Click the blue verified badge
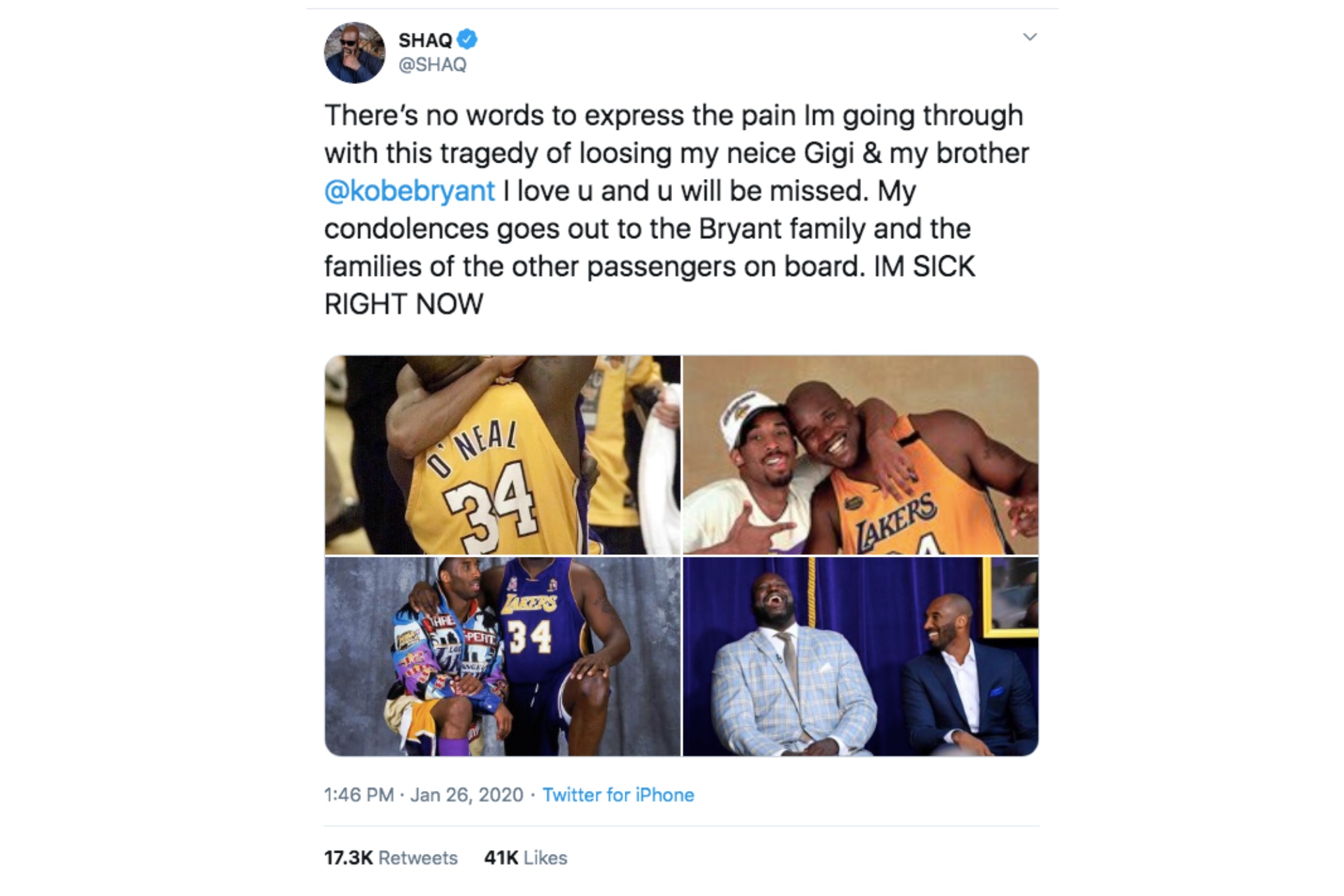This screenshot has width=1344, height=896. point(467,40)
